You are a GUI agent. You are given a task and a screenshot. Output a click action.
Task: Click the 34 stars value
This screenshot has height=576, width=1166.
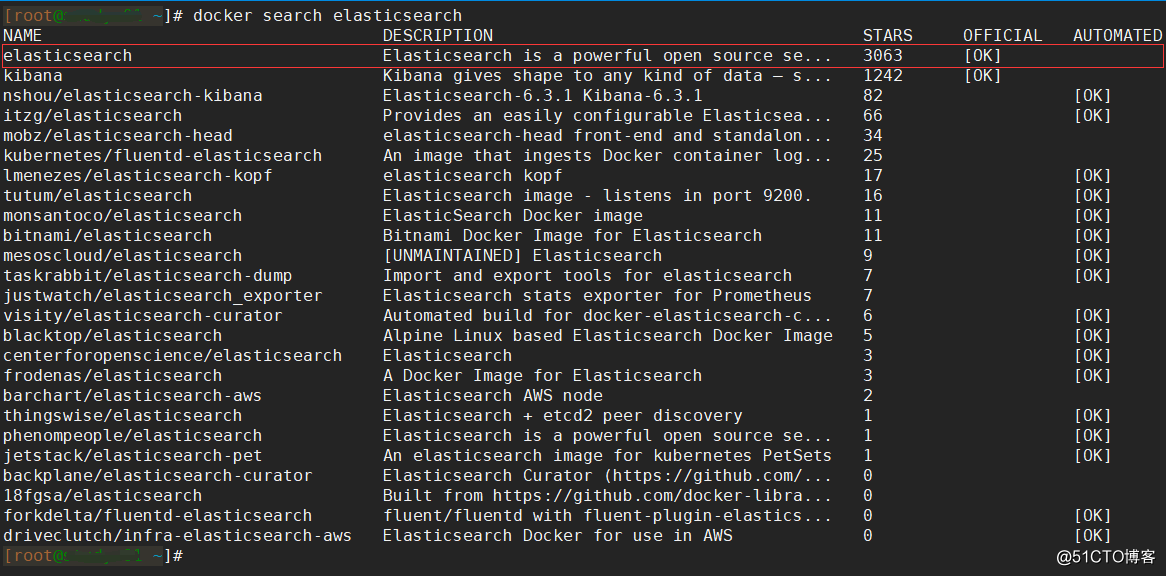(x=873, y=135)
